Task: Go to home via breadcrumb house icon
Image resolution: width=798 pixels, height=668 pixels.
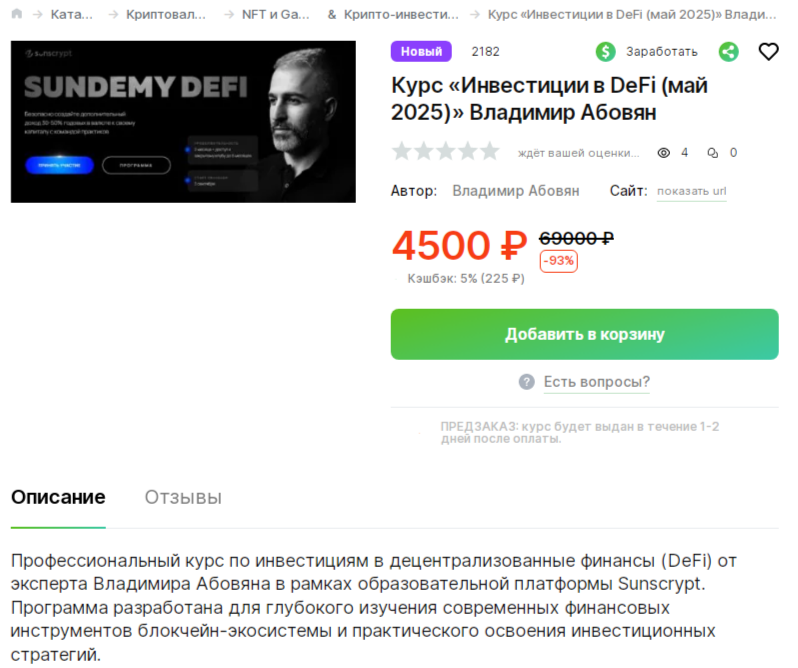Action: [x=17, y=14]
